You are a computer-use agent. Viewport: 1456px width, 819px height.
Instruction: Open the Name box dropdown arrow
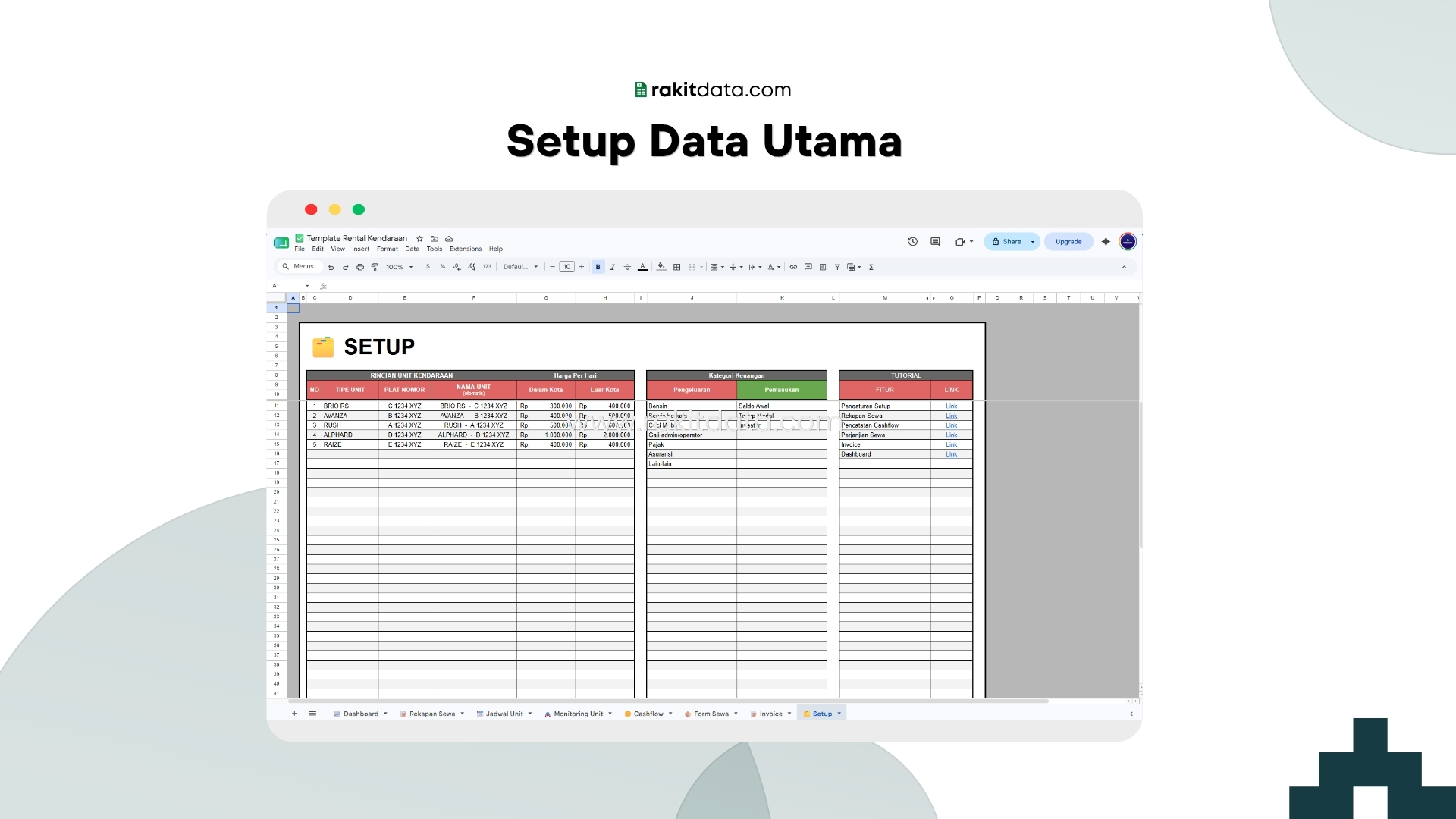click(x=307, y=286)
